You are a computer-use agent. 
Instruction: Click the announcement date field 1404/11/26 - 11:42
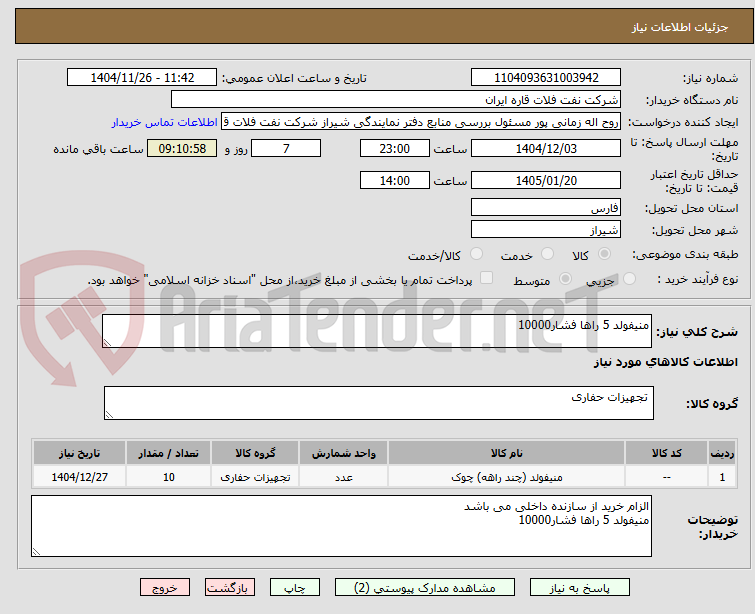click(142, 78)
